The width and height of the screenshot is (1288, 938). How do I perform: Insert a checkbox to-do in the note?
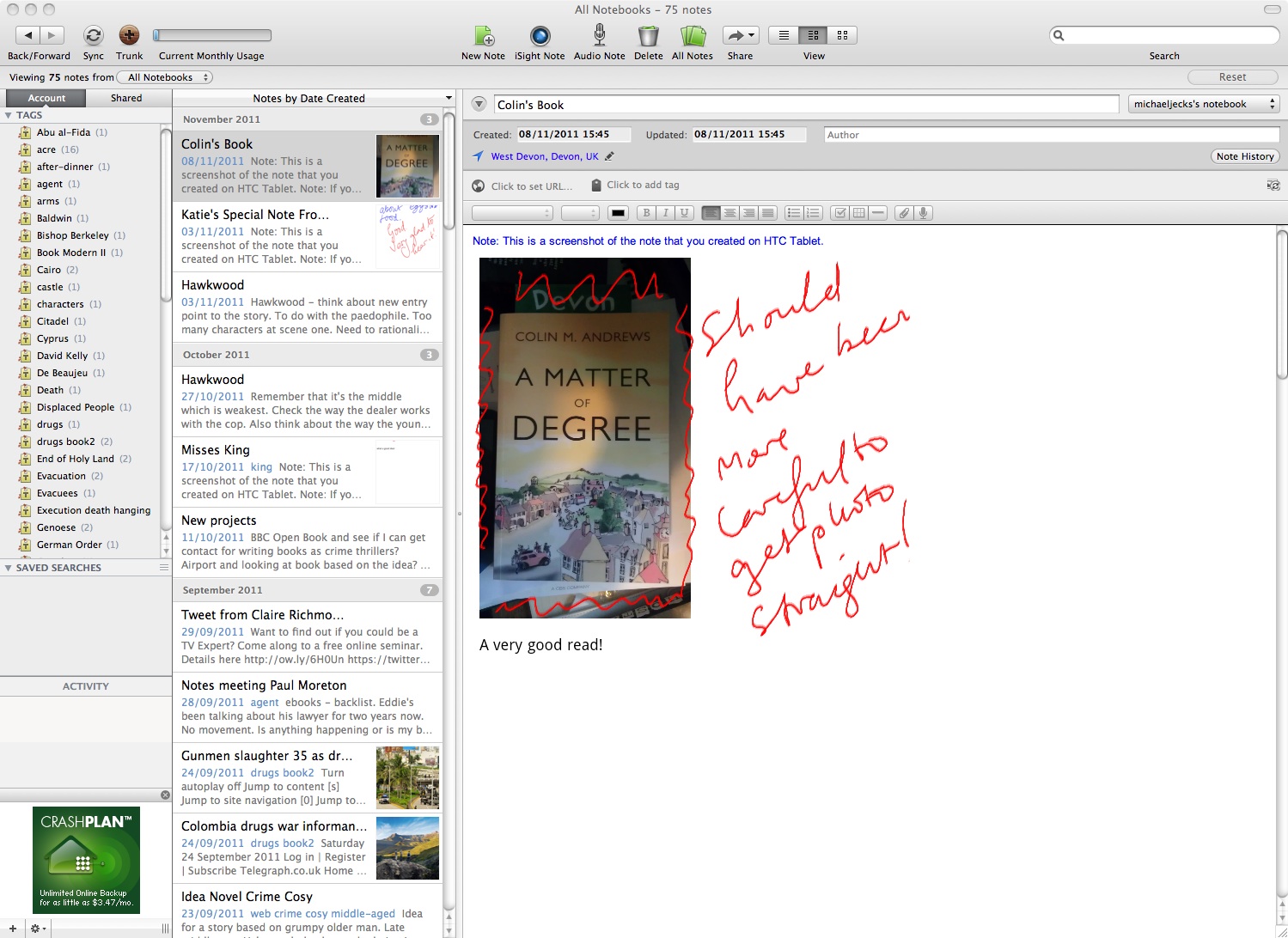[840, 213]
